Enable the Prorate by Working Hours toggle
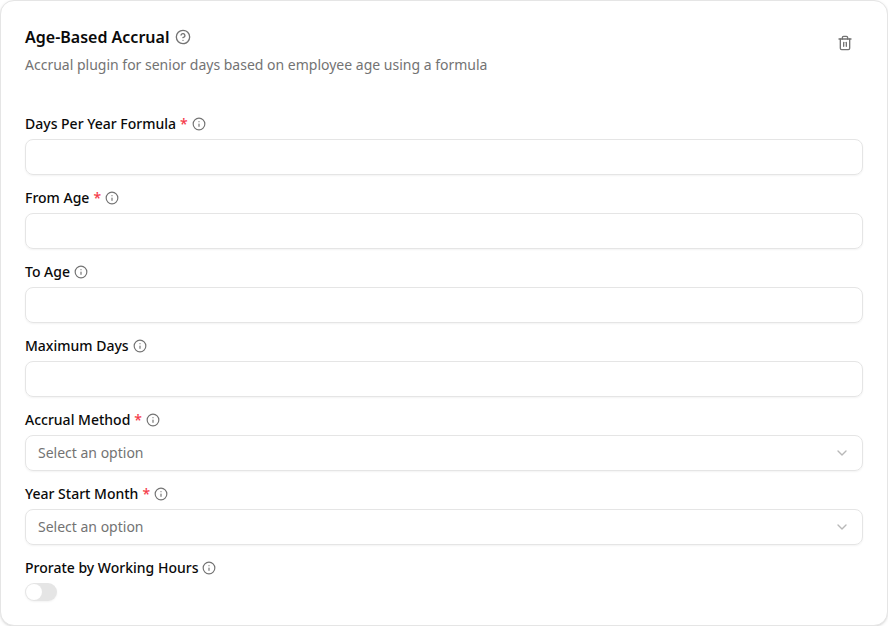Viewport: 888px width, 627px height. [40, 592]
